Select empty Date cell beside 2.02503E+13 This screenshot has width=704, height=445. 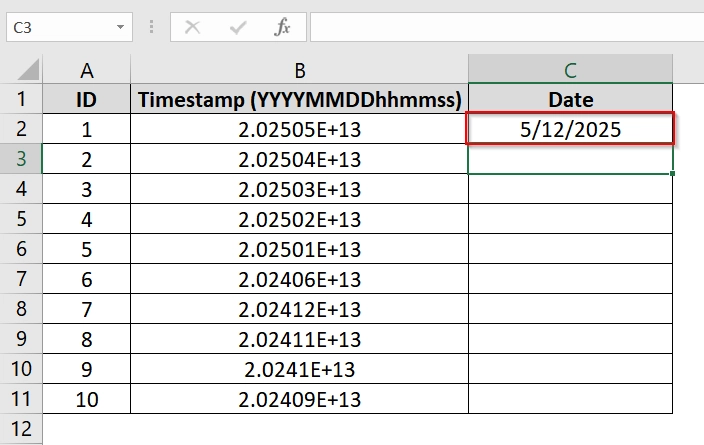click(570, 189)
